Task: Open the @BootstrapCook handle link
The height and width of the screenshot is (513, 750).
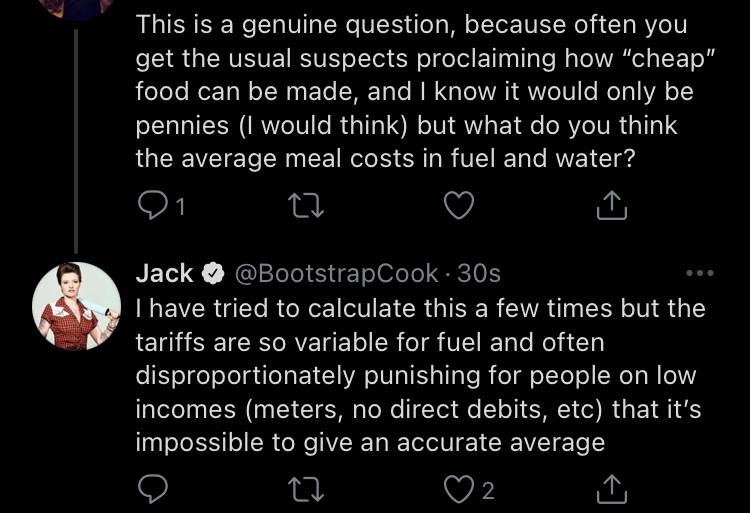Action: (336, 273)
